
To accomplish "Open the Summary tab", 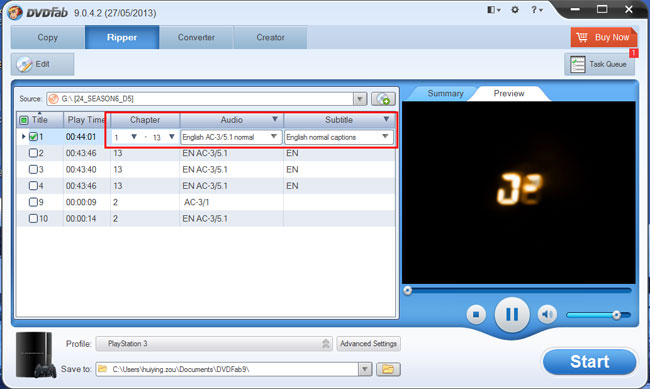I will point(445,93).
